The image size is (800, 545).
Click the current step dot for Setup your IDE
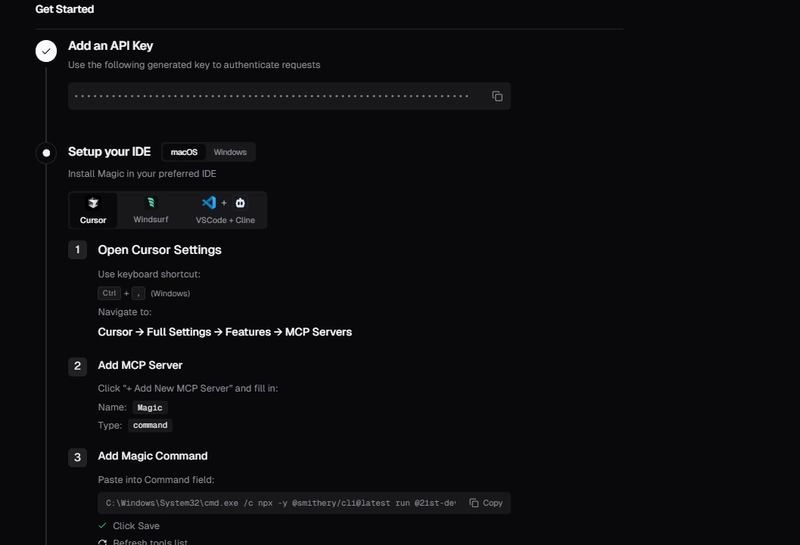click(46, 153)
